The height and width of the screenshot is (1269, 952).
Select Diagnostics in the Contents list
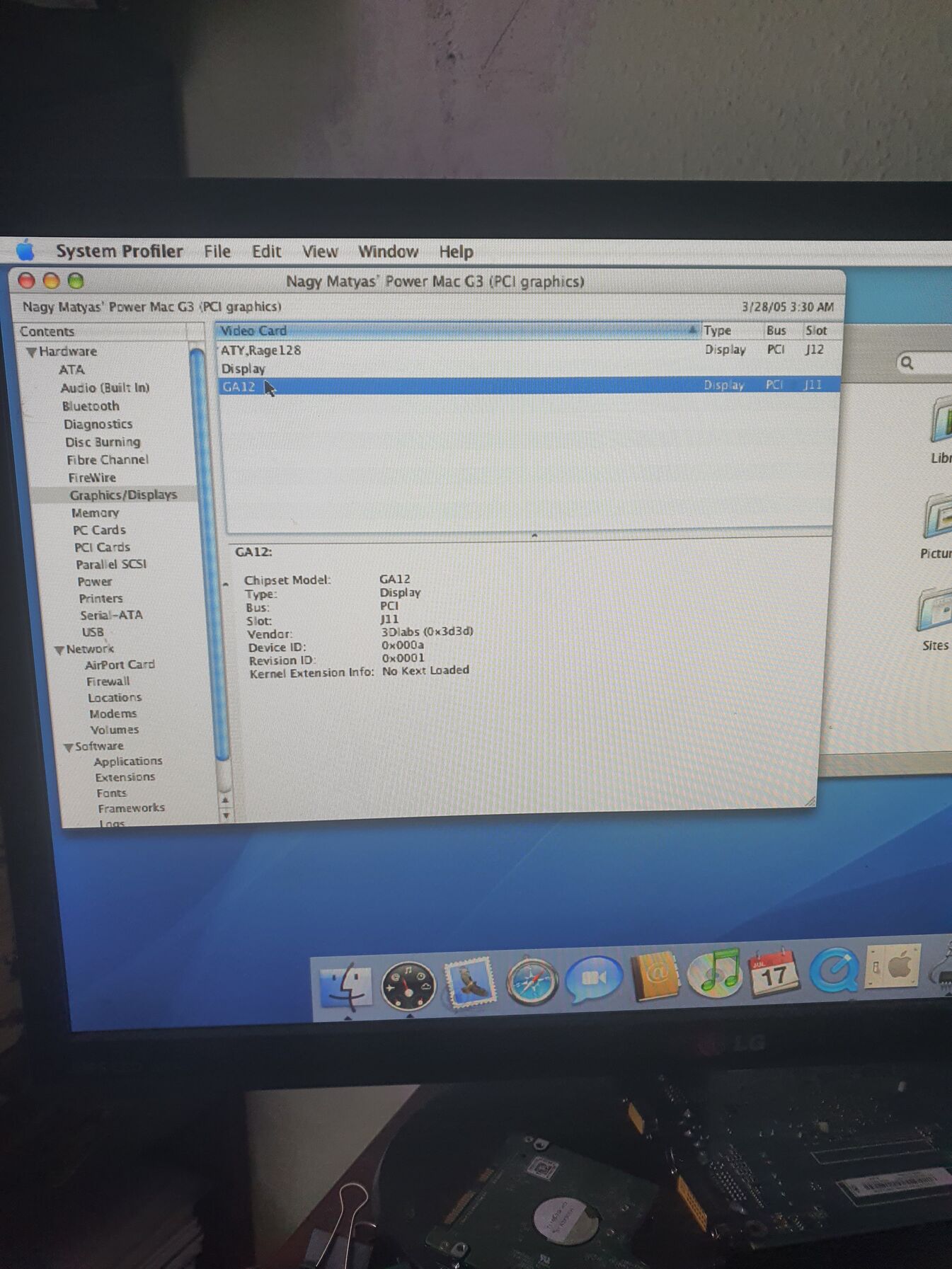(x=98, y=424)
